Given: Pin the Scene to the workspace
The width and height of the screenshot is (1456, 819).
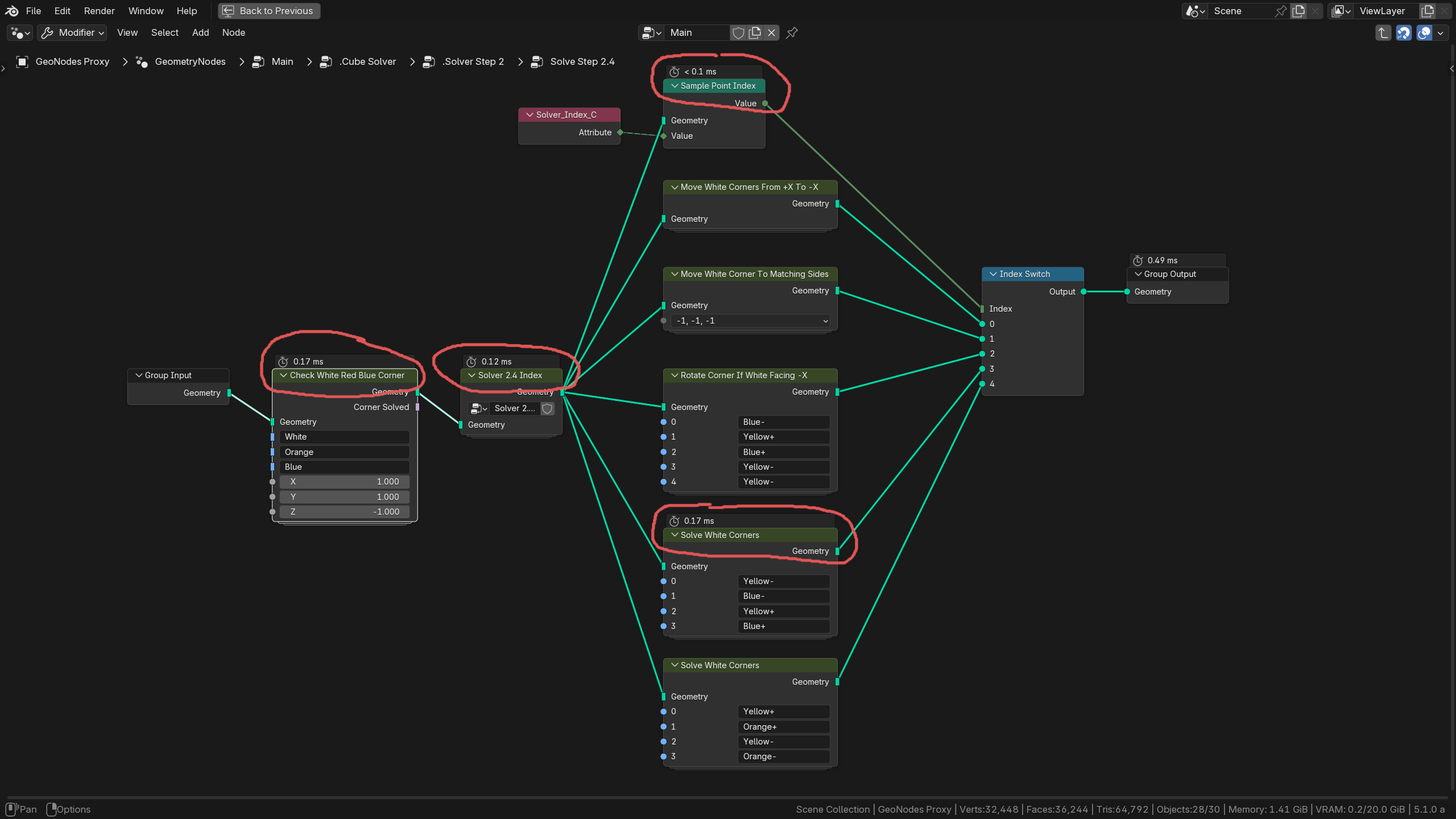Looking at the screenshot, I should tap(1280, 11).
